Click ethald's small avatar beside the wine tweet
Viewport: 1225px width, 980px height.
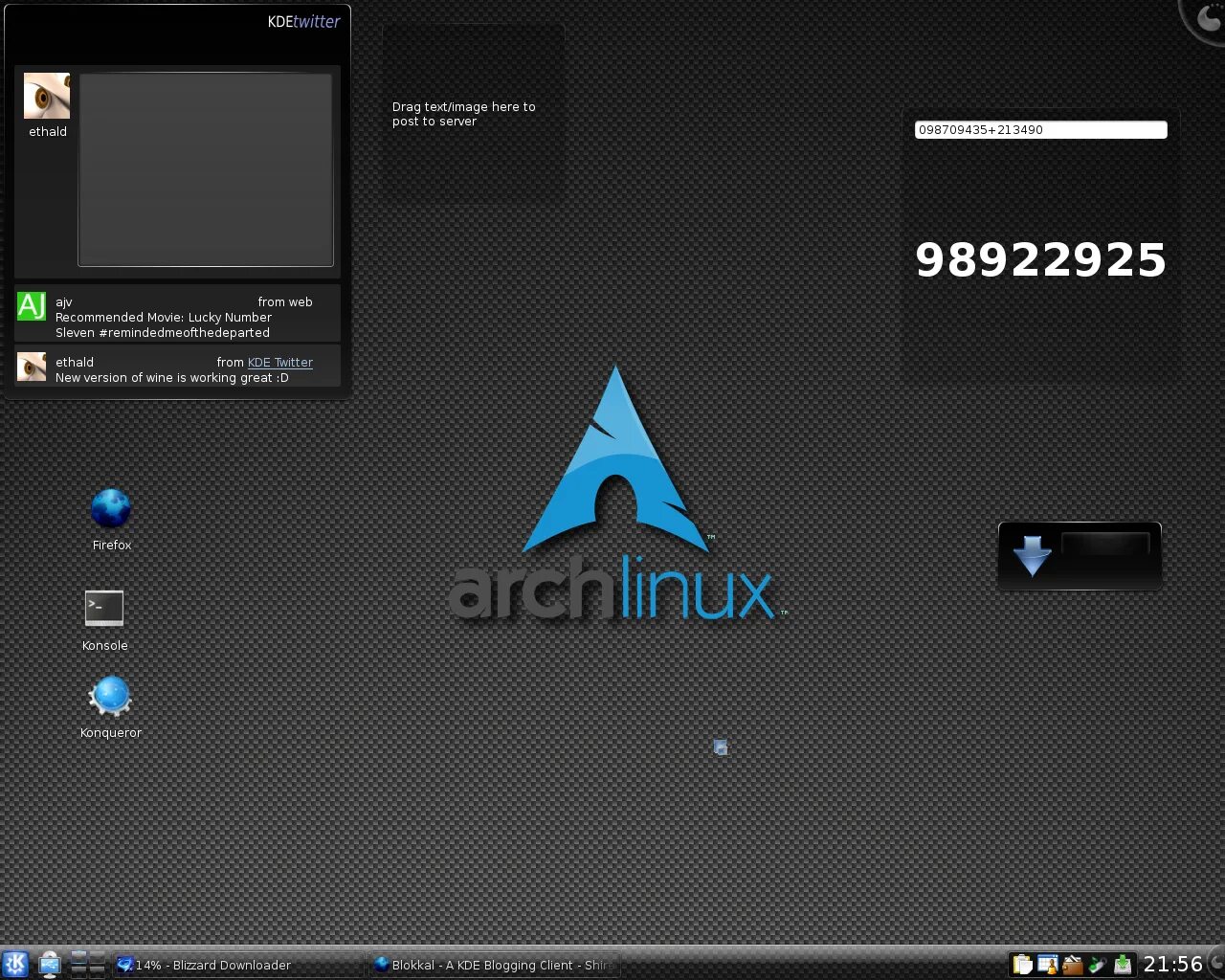(x=32, y=367)
